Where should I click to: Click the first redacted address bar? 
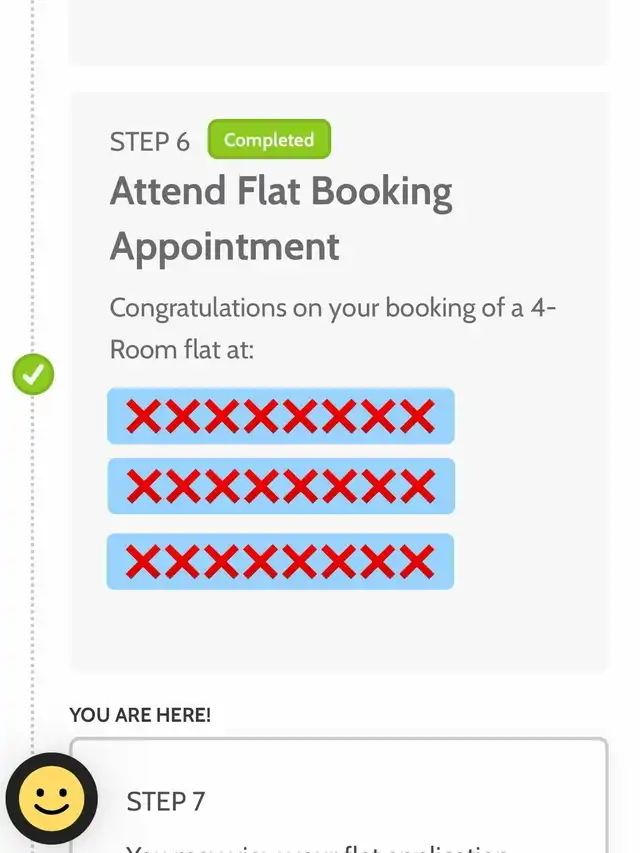tap(280, 416)
